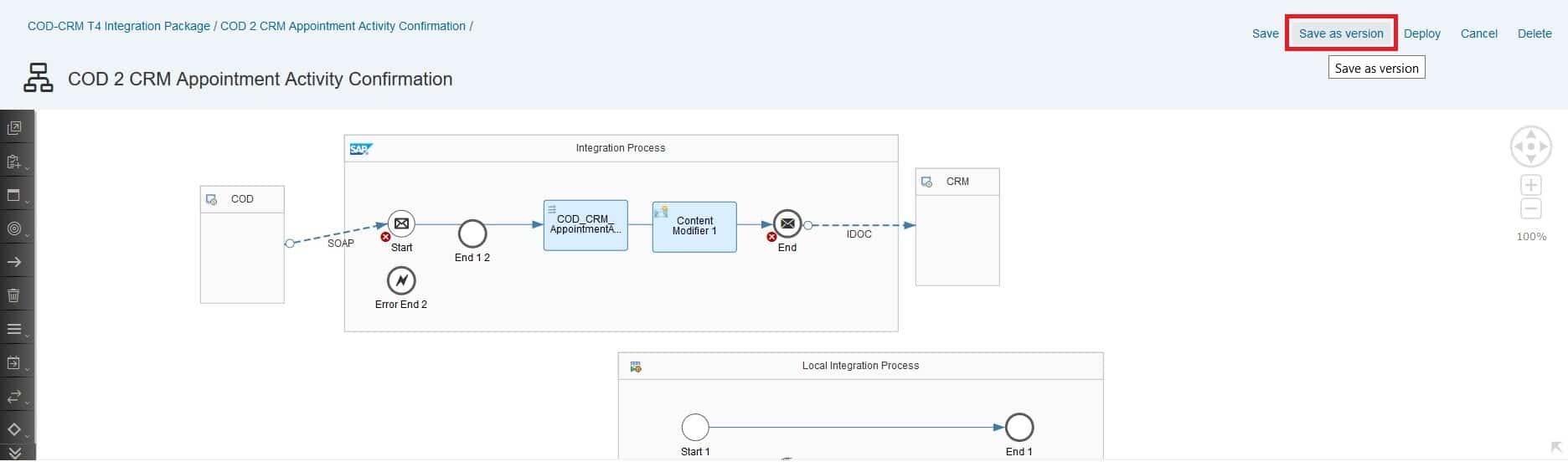Screen dimensions: 1568x462
Task: Expand the Message Transformers palette group
Action: (14, 329)
